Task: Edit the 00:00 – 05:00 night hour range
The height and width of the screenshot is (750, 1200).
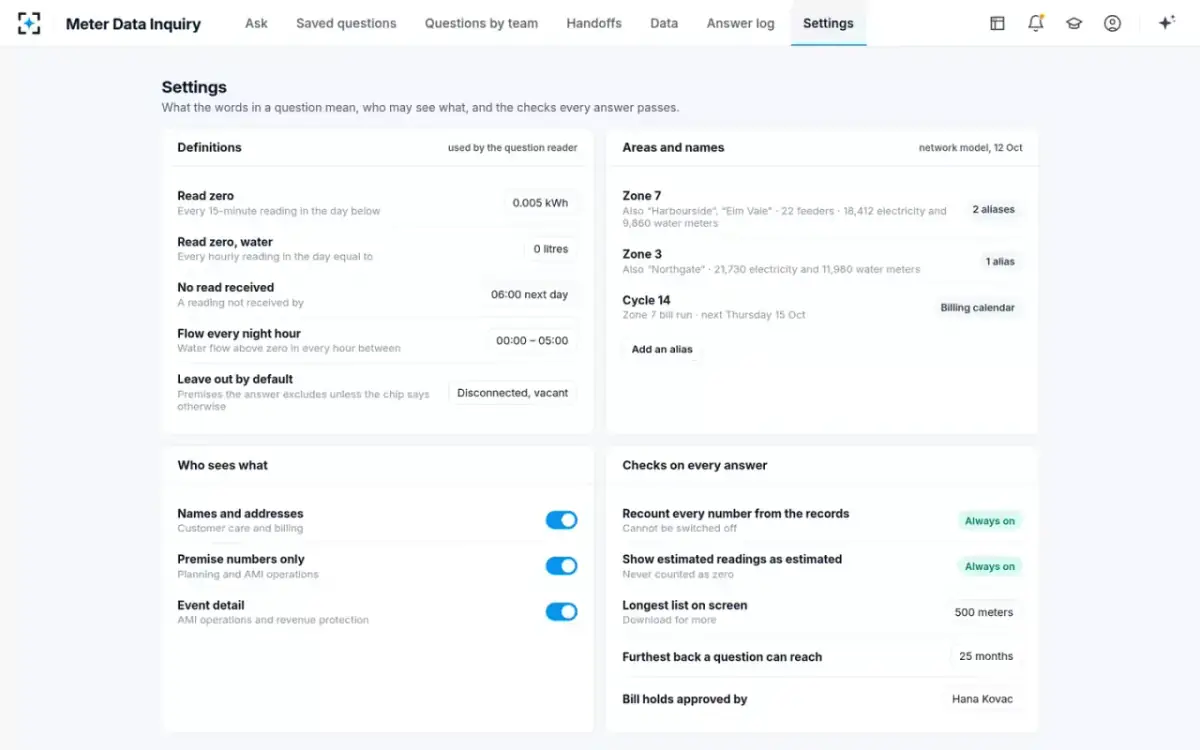Action: click(x=532, y=341)
